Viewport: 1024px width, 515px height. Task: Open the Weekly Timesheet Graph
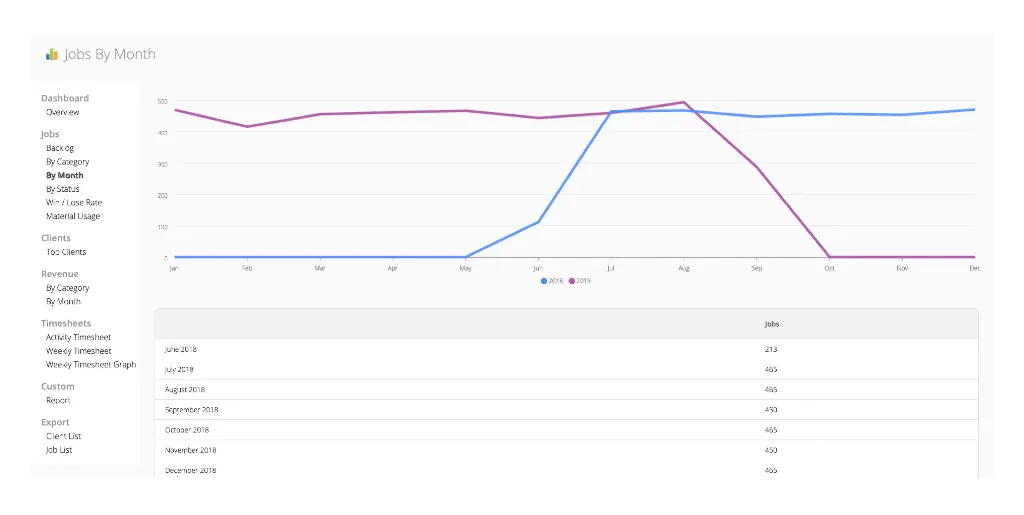90,364
